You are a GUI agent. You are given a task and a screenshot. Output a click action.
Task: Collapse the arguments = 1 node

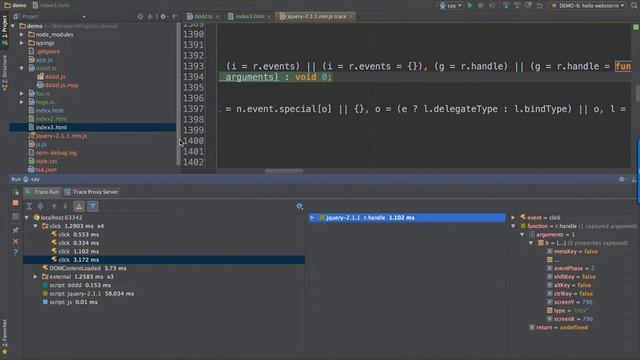(522, 234)
